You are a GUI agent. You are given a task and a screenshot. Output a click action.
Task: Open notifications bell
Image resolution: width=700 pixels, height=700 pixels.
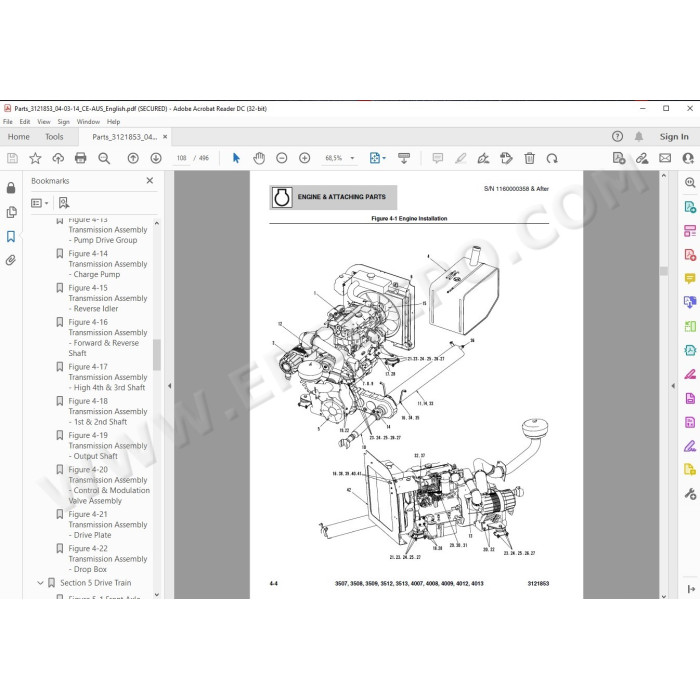coord(639,137)
